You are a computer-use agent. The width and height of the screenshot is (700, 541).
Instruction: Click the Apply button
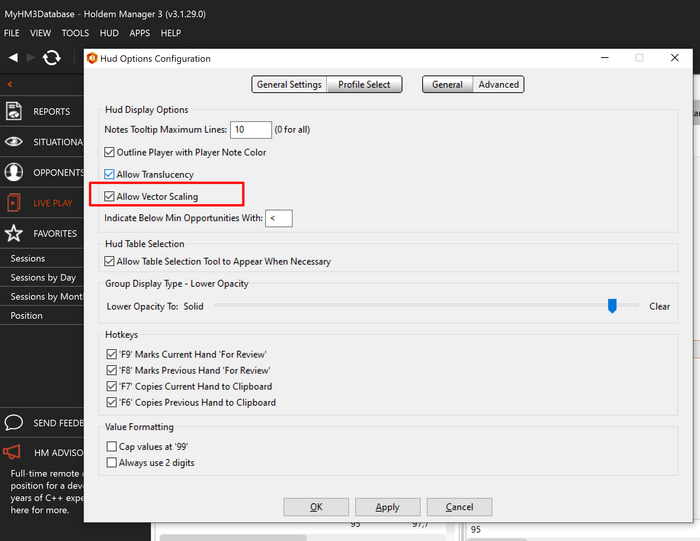pos(388,507)
